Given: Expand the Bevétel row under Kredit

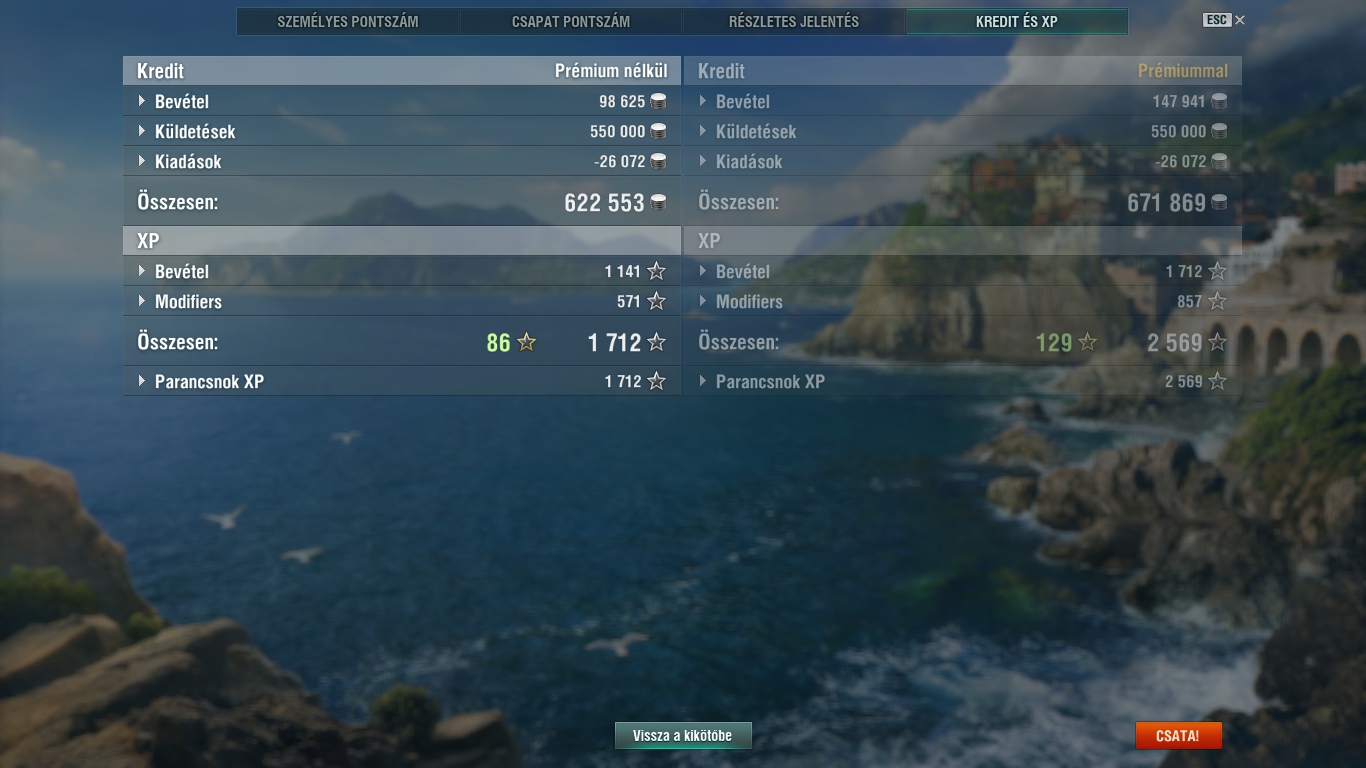Looking at the screenshot, I should click(402, 101).
